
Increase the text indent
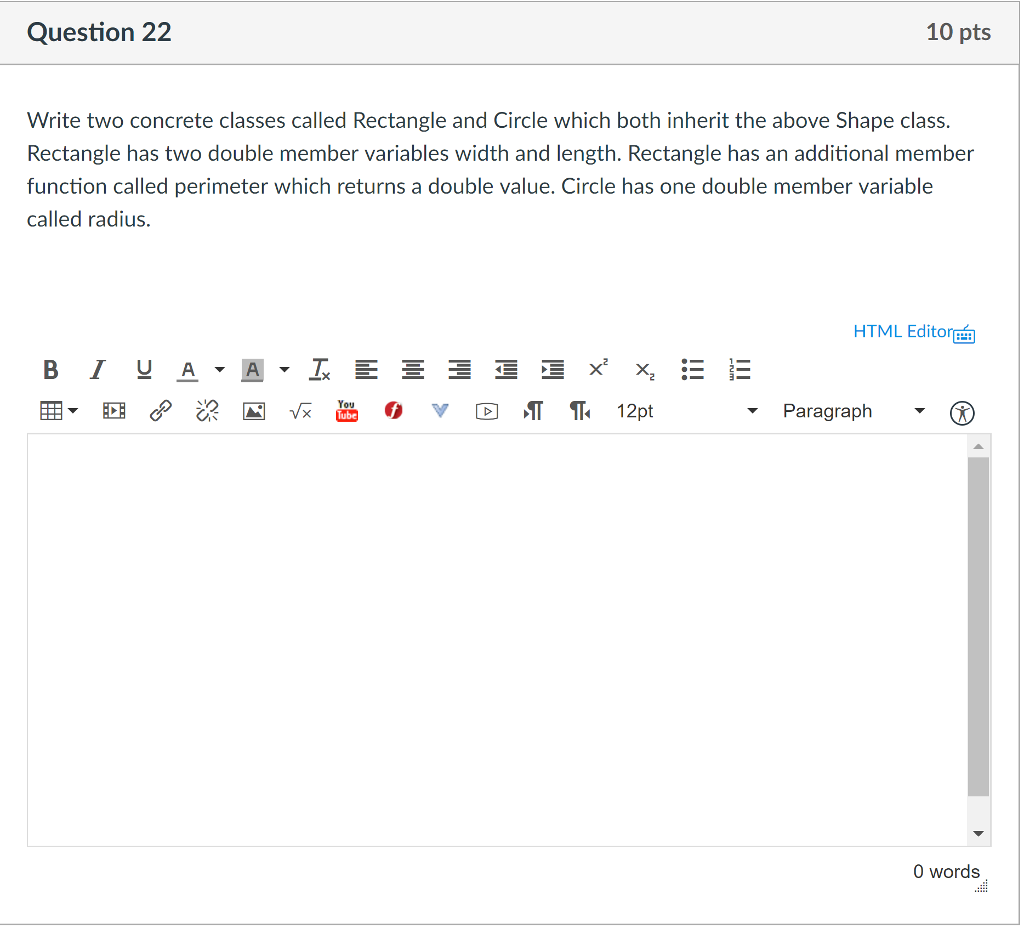(552, 370)
